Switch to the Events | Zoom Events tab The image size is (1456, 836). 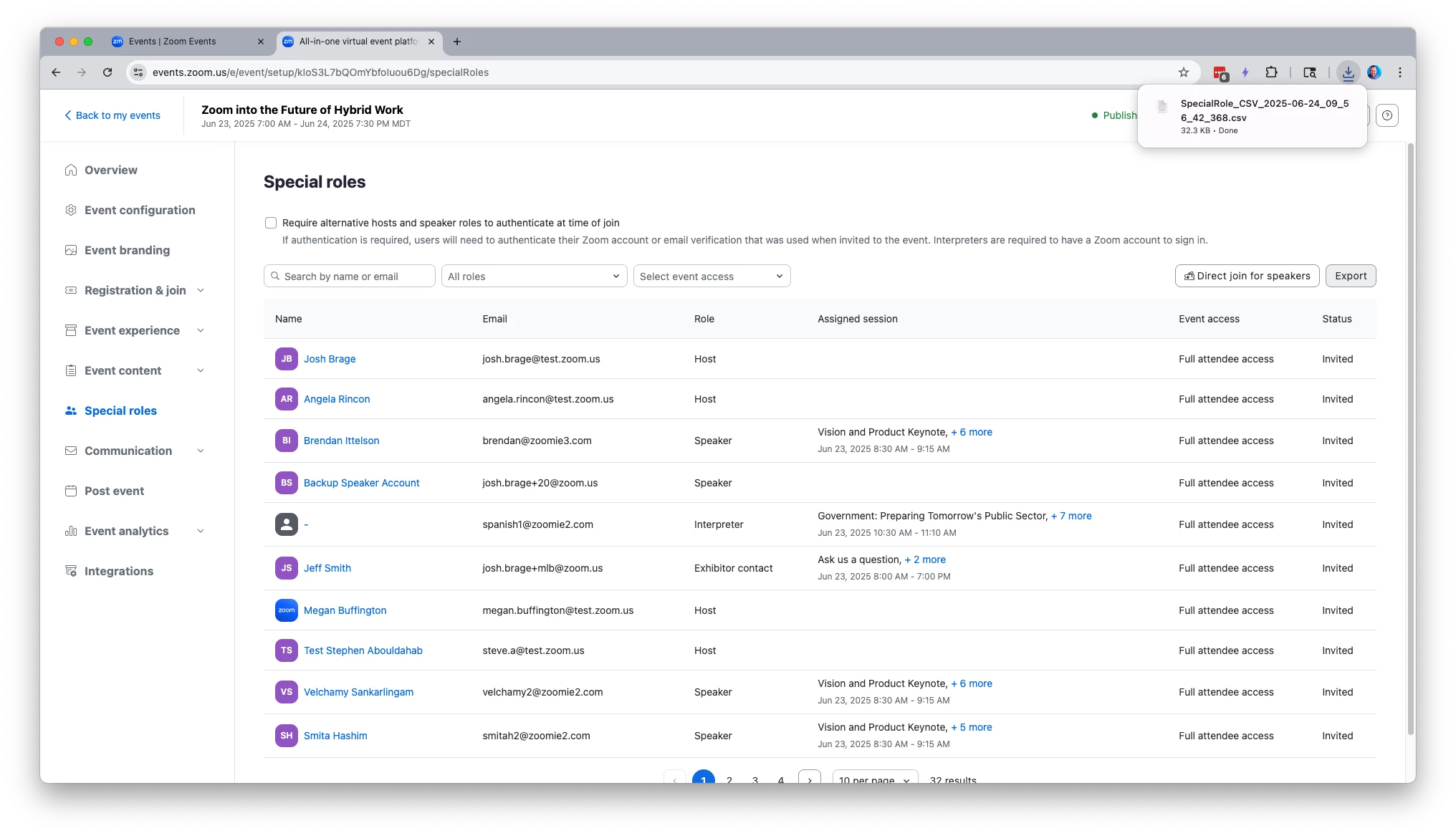(172, 42)
